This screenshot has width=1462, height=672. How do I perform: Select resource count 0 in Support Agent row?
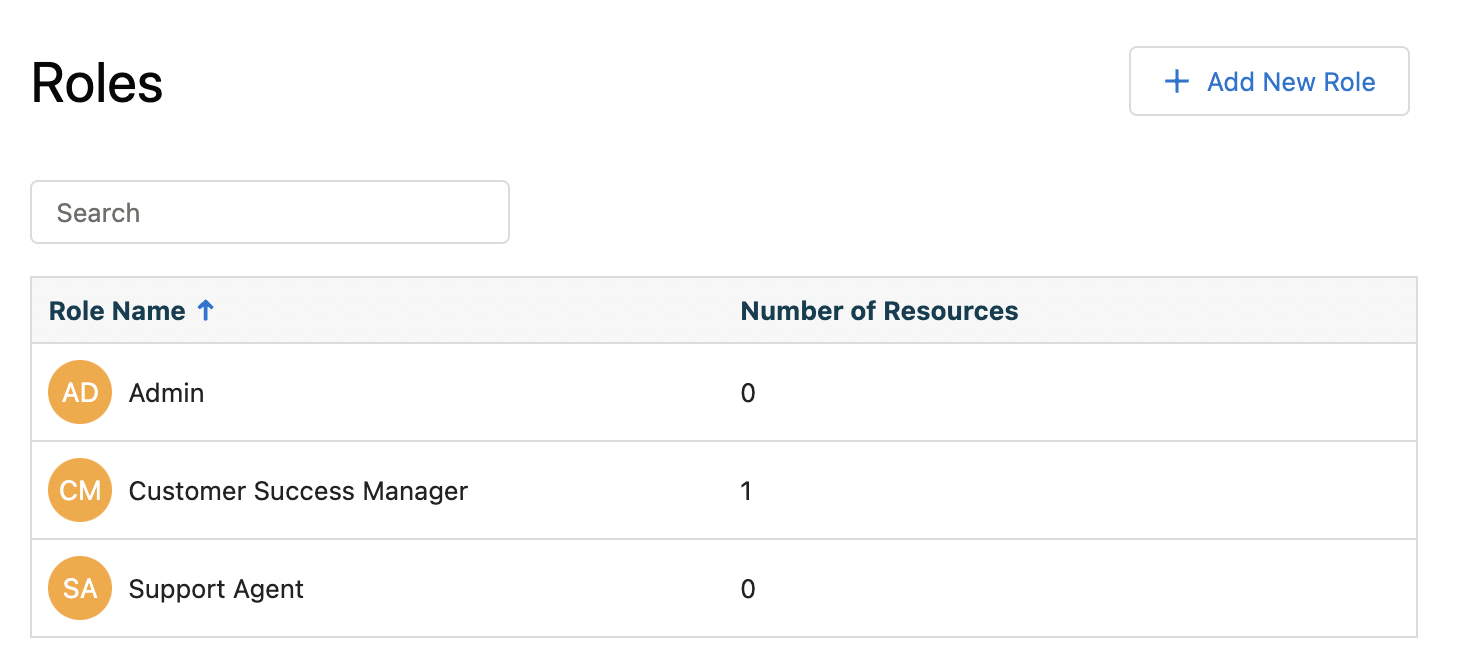point(747,589)
